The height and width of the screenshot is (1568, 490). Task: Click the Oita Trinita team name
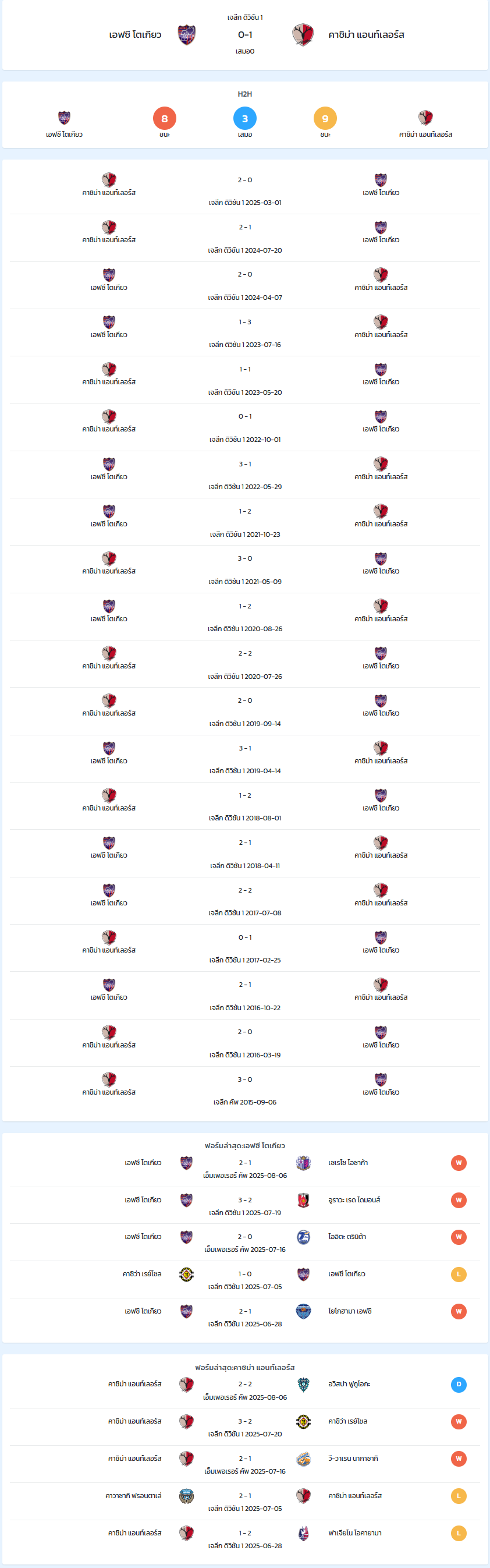tap(347, 1237)
